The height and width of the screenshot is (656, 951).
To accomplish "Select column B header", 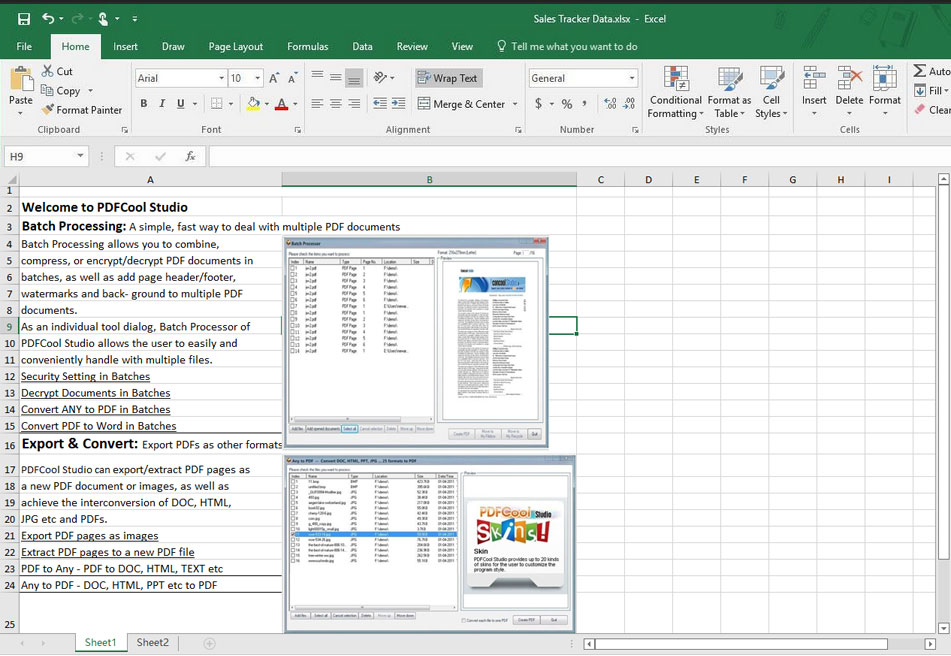I will (x=429, y=179).
